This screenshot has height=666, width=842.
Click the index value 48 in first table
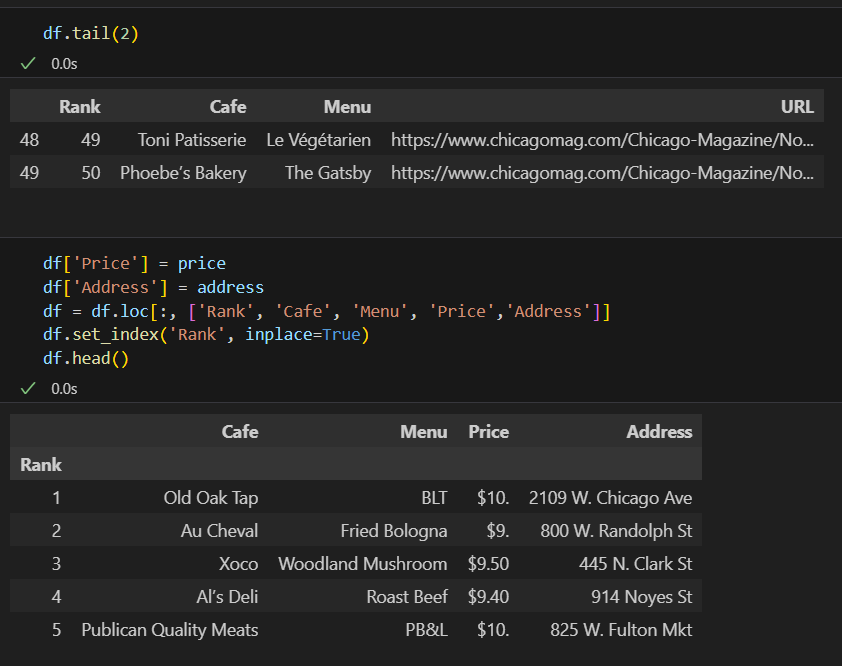tap(29, 140)
